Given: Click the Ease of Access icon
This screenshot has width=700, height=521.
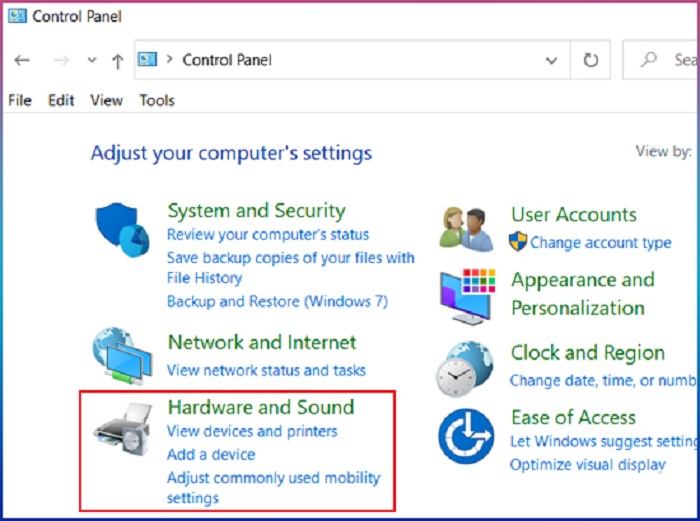Looking at the screenshot, I should [466, 436].
